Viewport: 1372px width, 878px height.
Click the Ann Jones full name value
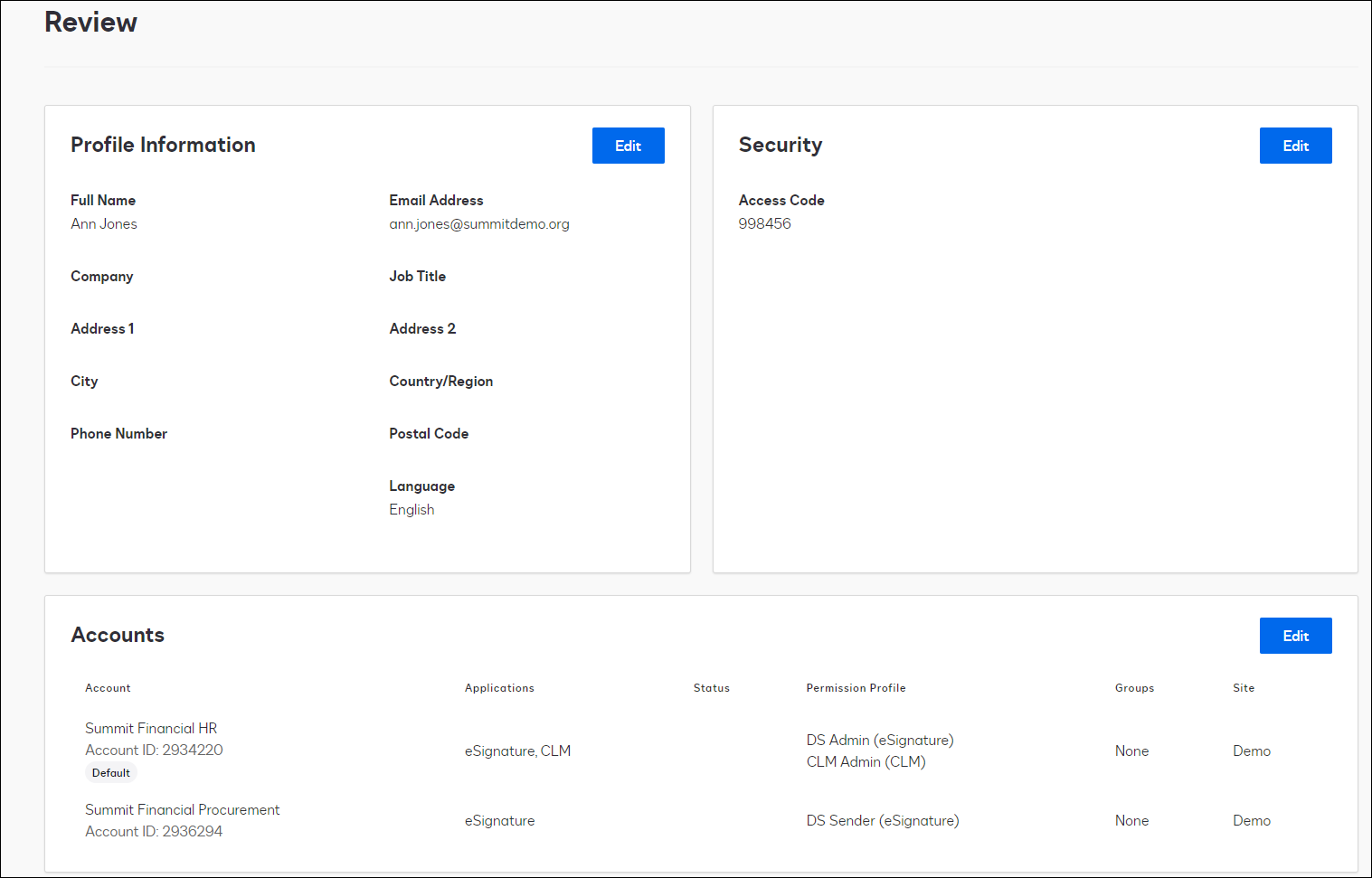104,224
